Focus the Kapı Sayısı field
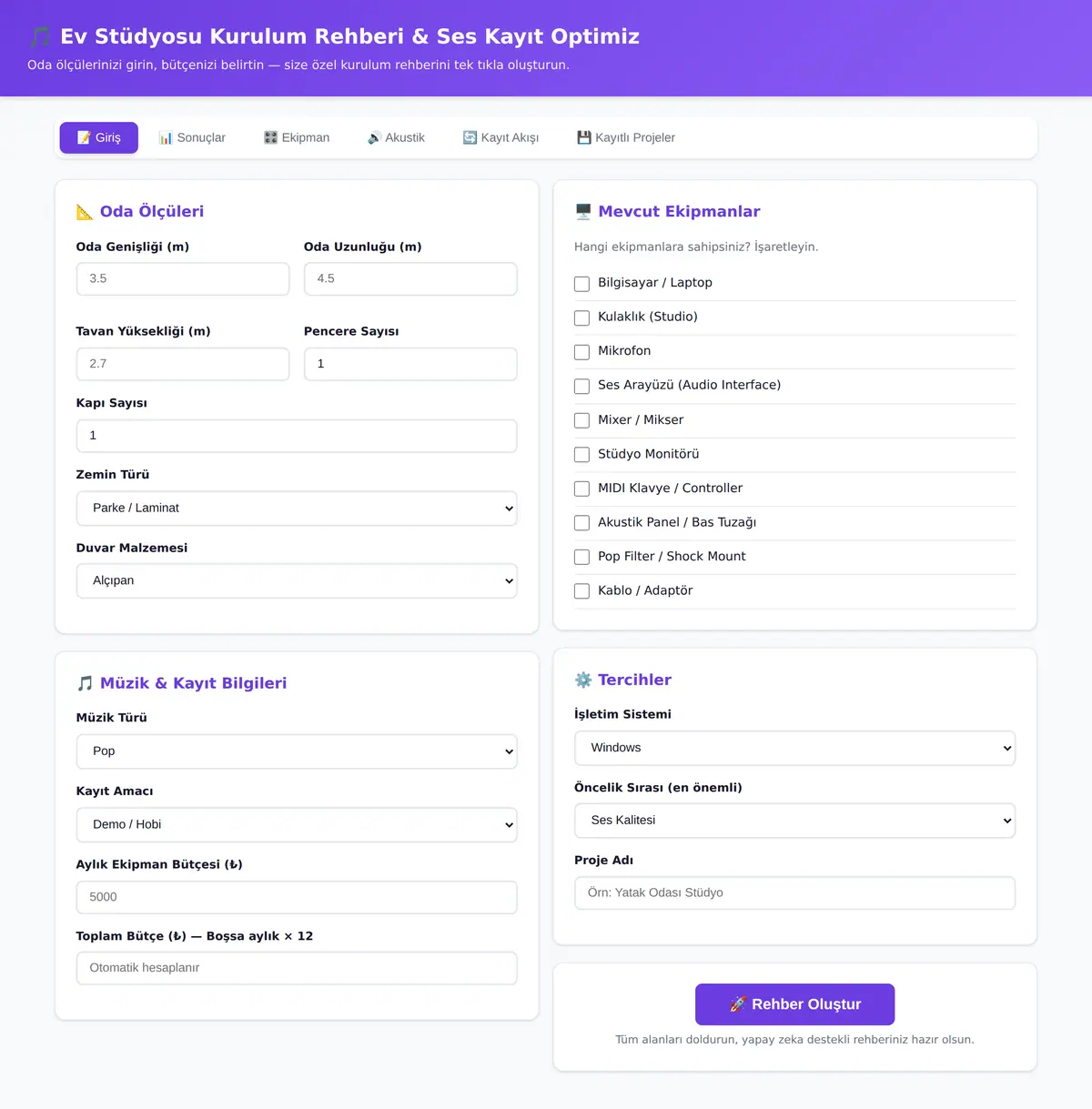The image size is (1092, 1109). [x=297, y=436]
